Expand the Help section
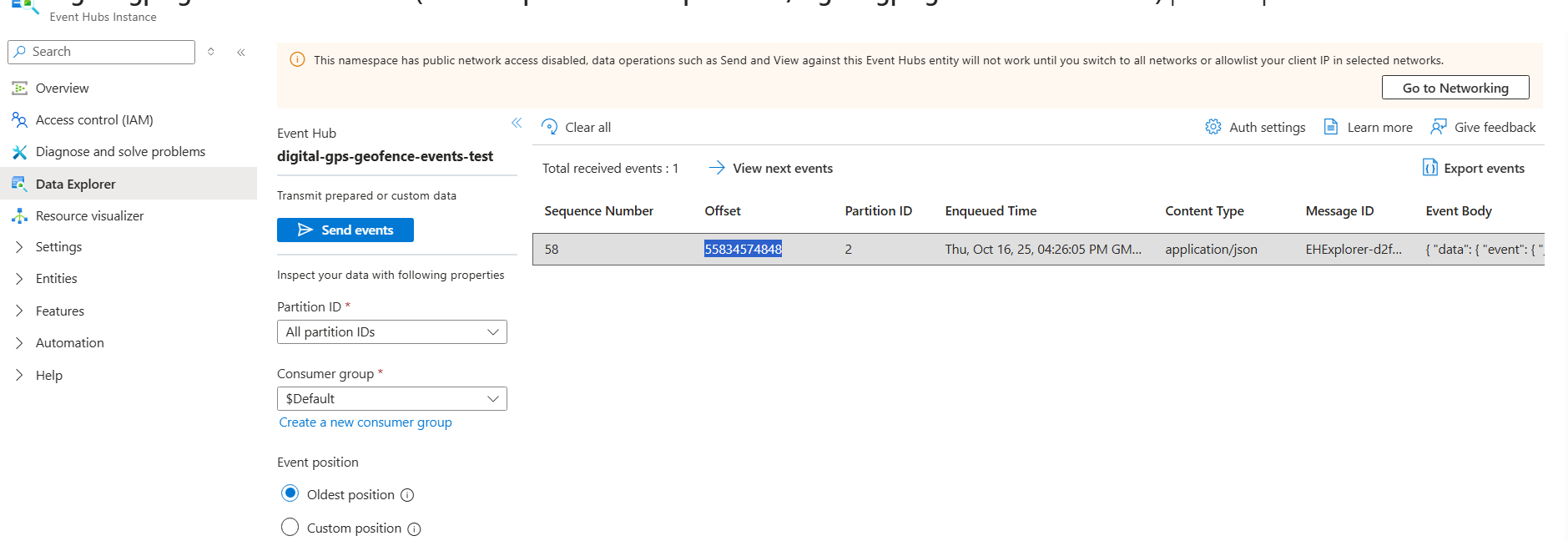Image resolution: width=1568 pixels, height=541 pixels. [19, 376]
